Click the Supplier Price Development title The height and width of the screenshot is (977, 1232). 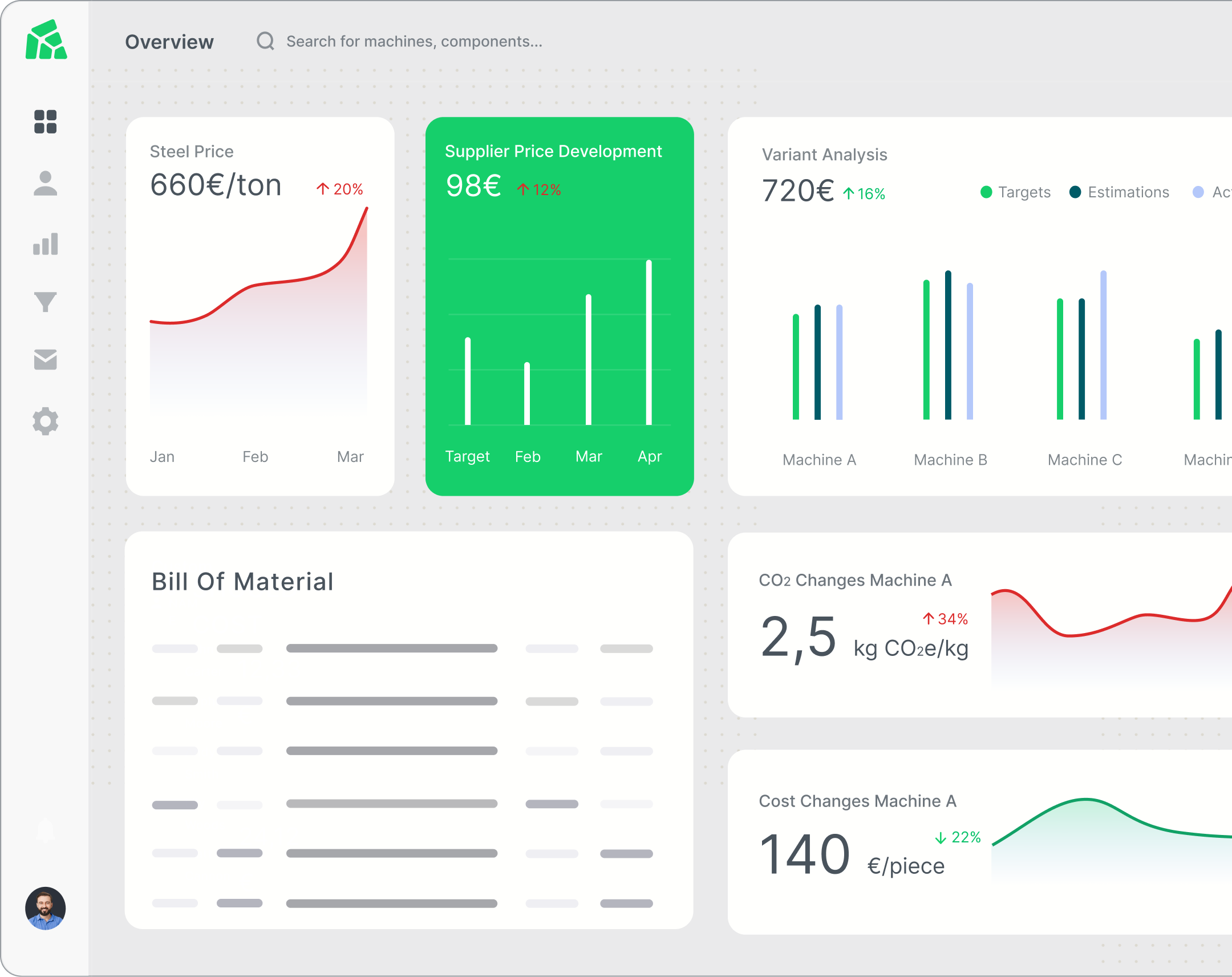click(x=553, y=151)
